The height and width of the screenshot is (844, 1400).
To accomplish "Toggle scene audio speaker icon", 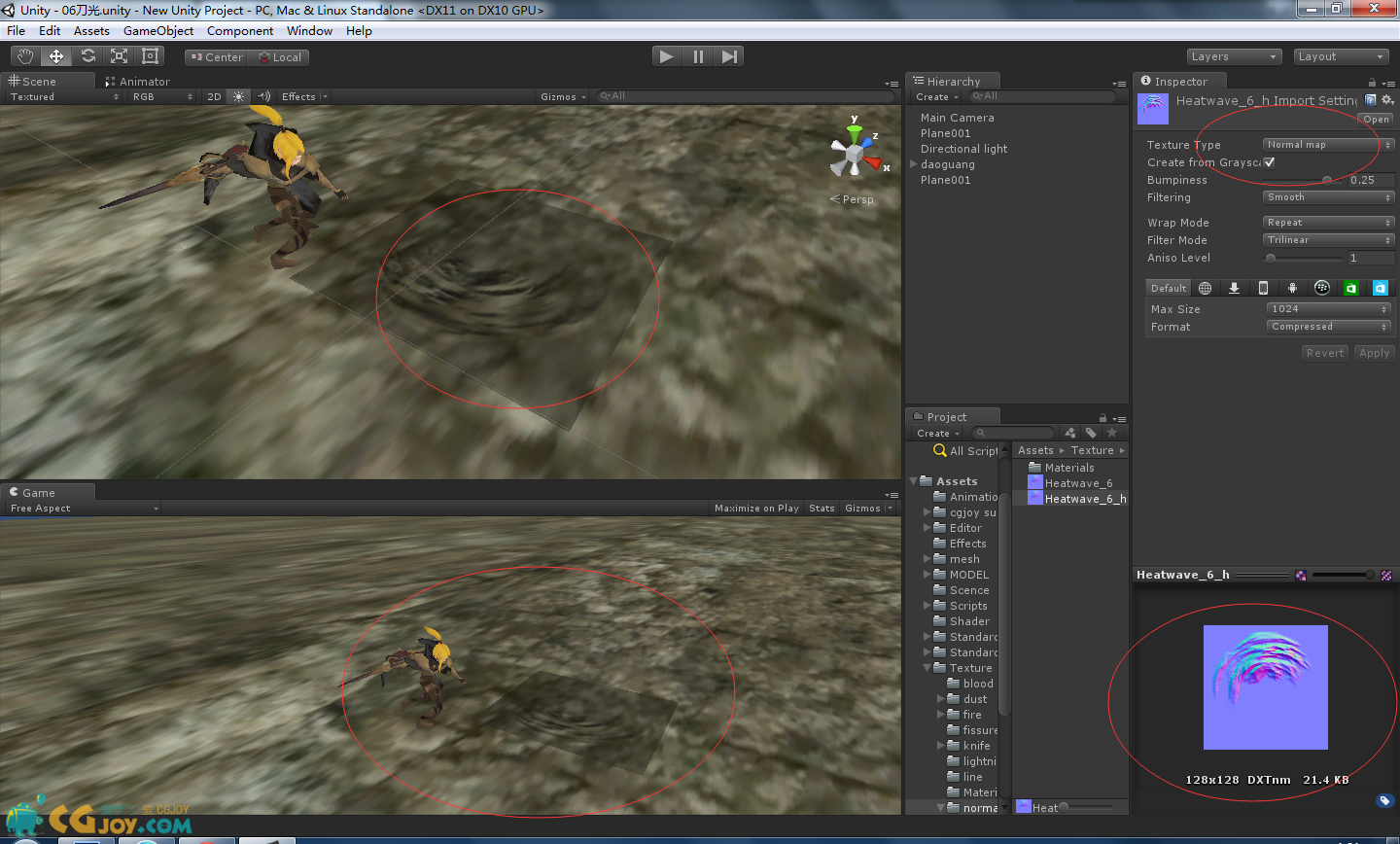I will (x=263, y=96).
